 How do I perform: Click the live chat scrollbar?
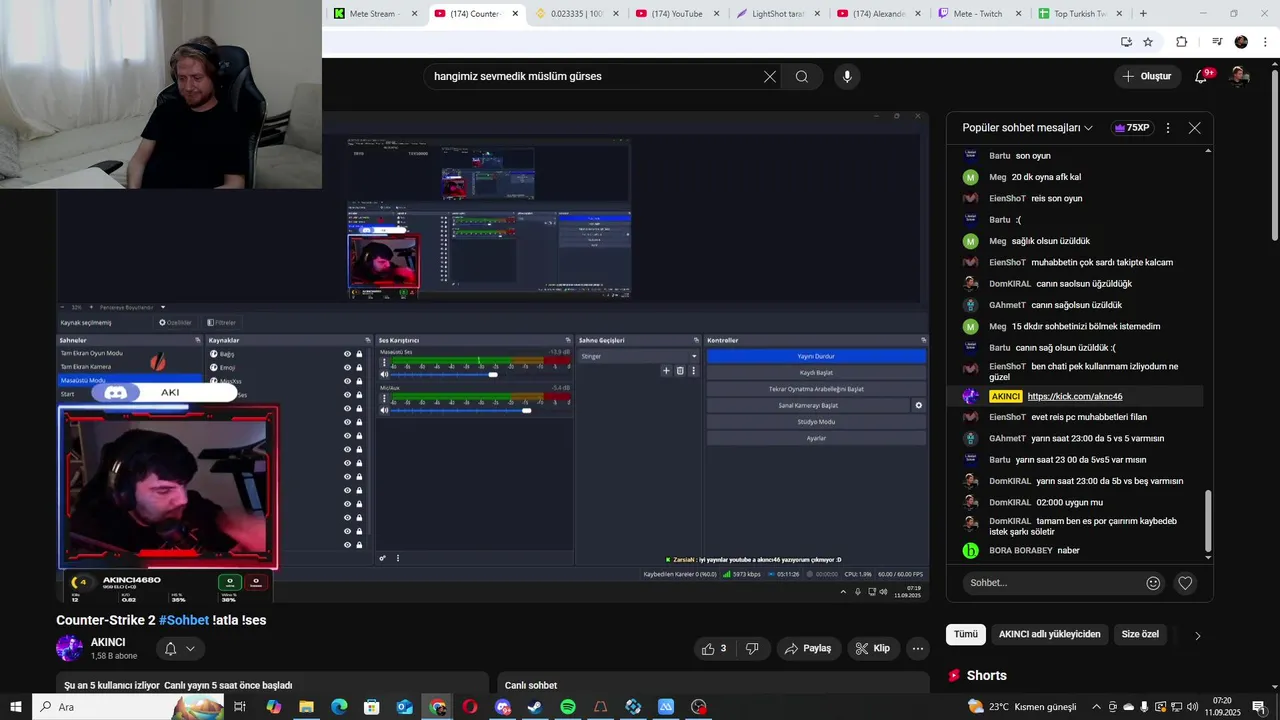pyautogui.click(x=1208, y=520)
